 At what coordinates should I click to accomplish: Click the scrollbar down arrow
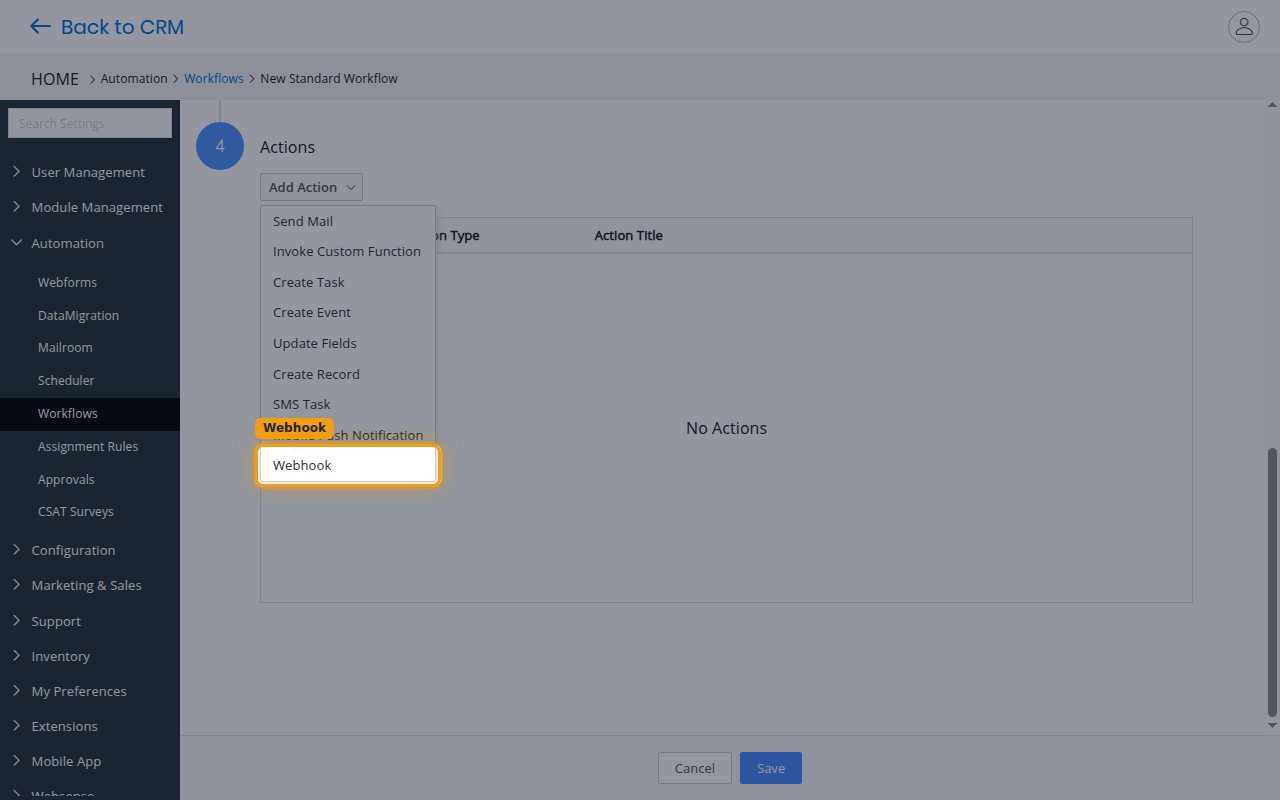click(x=1272, y=724)
